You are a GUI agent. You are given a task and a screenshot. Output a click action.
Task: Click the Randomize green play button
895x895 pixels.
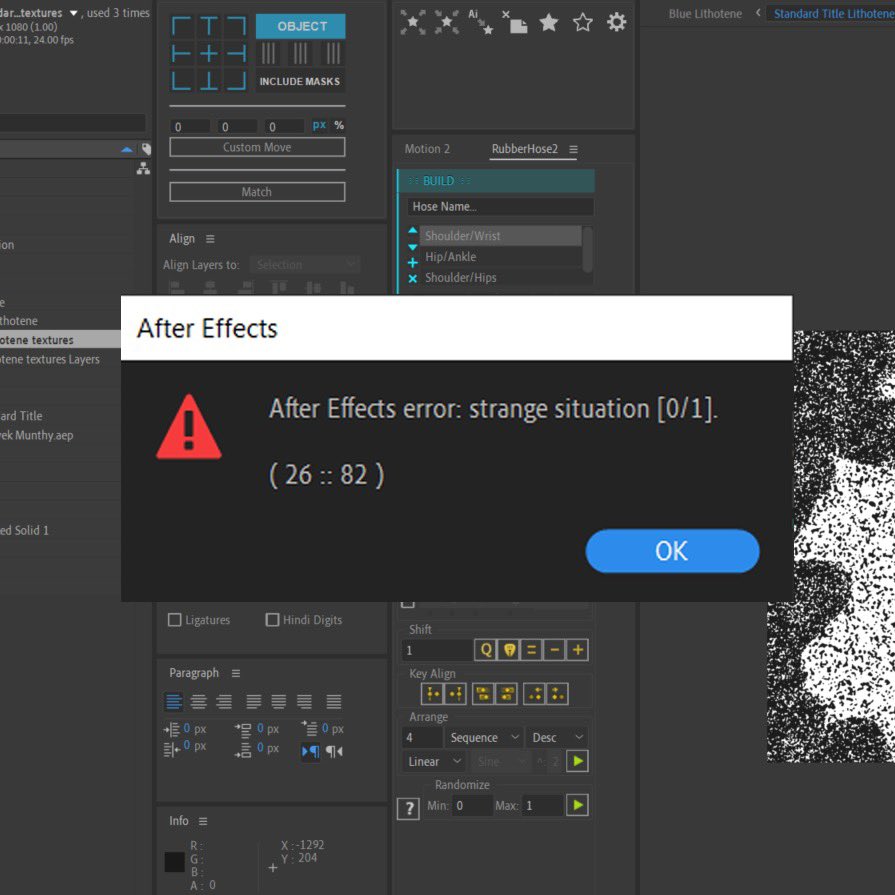pos(578,805)
